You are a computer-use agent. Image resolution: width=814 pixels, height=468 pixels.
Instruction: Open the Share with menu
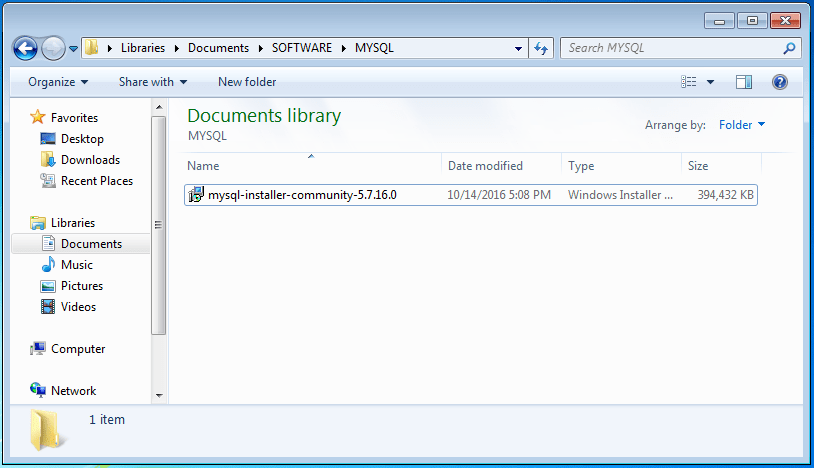pos(153,82)
